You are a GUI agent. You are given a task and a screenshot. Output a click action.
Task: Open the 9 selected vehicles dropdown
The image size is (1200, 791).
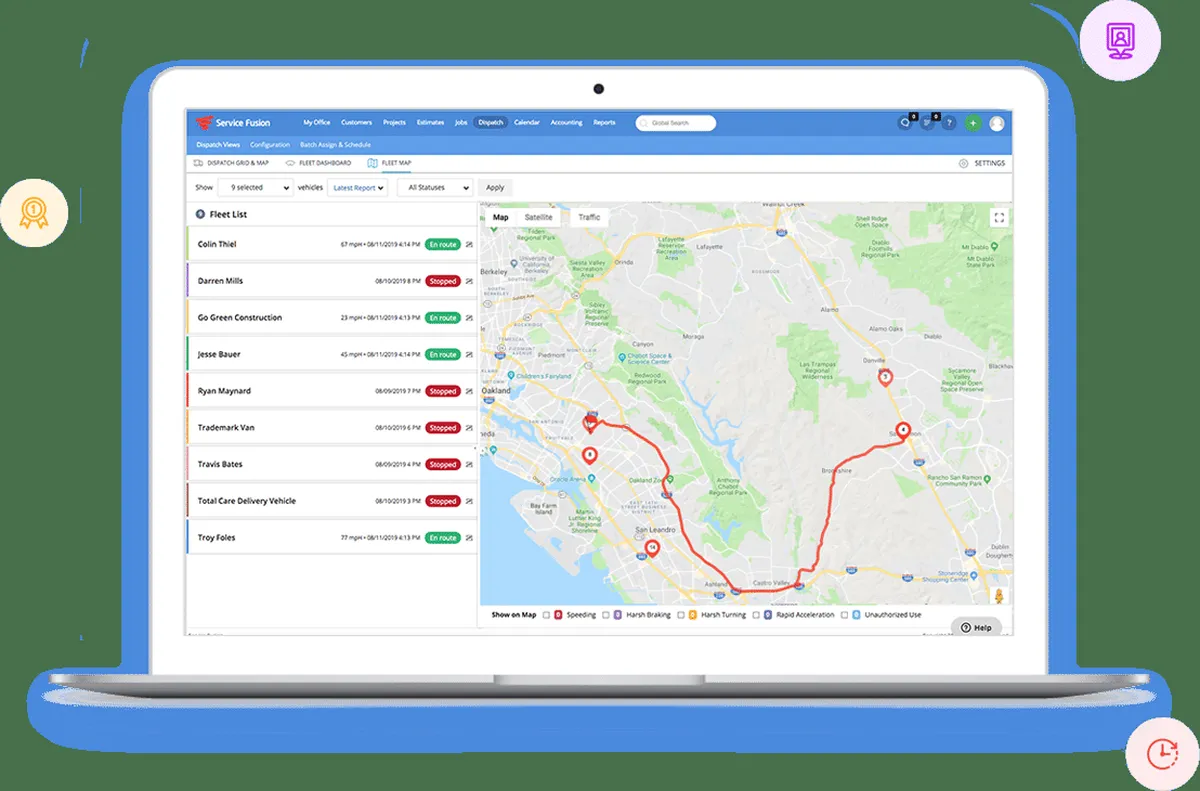255,187
